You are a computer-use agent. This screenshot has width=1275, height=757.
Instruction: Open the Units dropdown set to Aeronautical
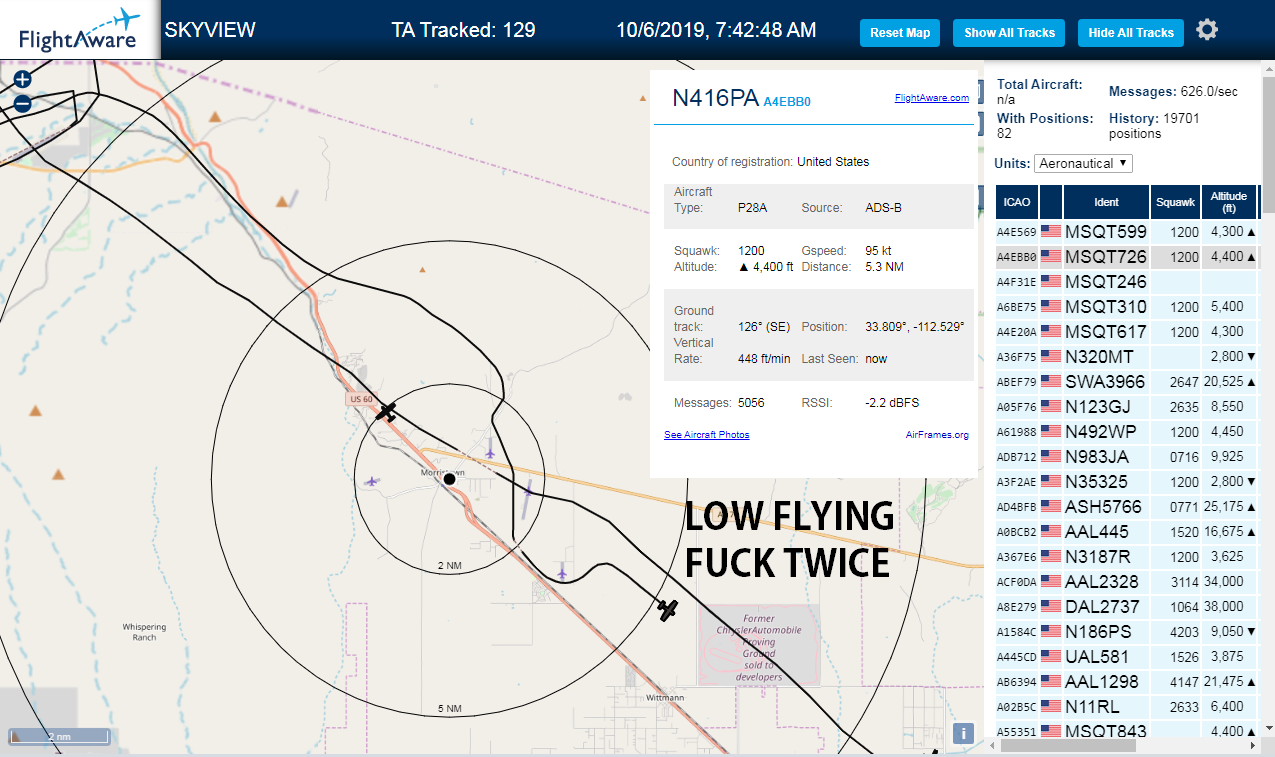(x=1084, y=163)
